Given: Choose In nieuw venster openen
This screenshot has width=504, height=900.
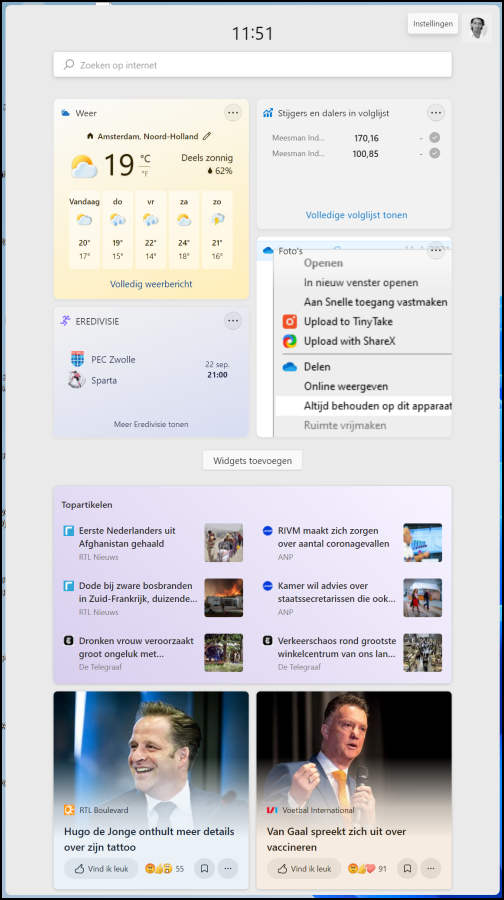Looking at the screenshot, I should click(x=361, y=283).
